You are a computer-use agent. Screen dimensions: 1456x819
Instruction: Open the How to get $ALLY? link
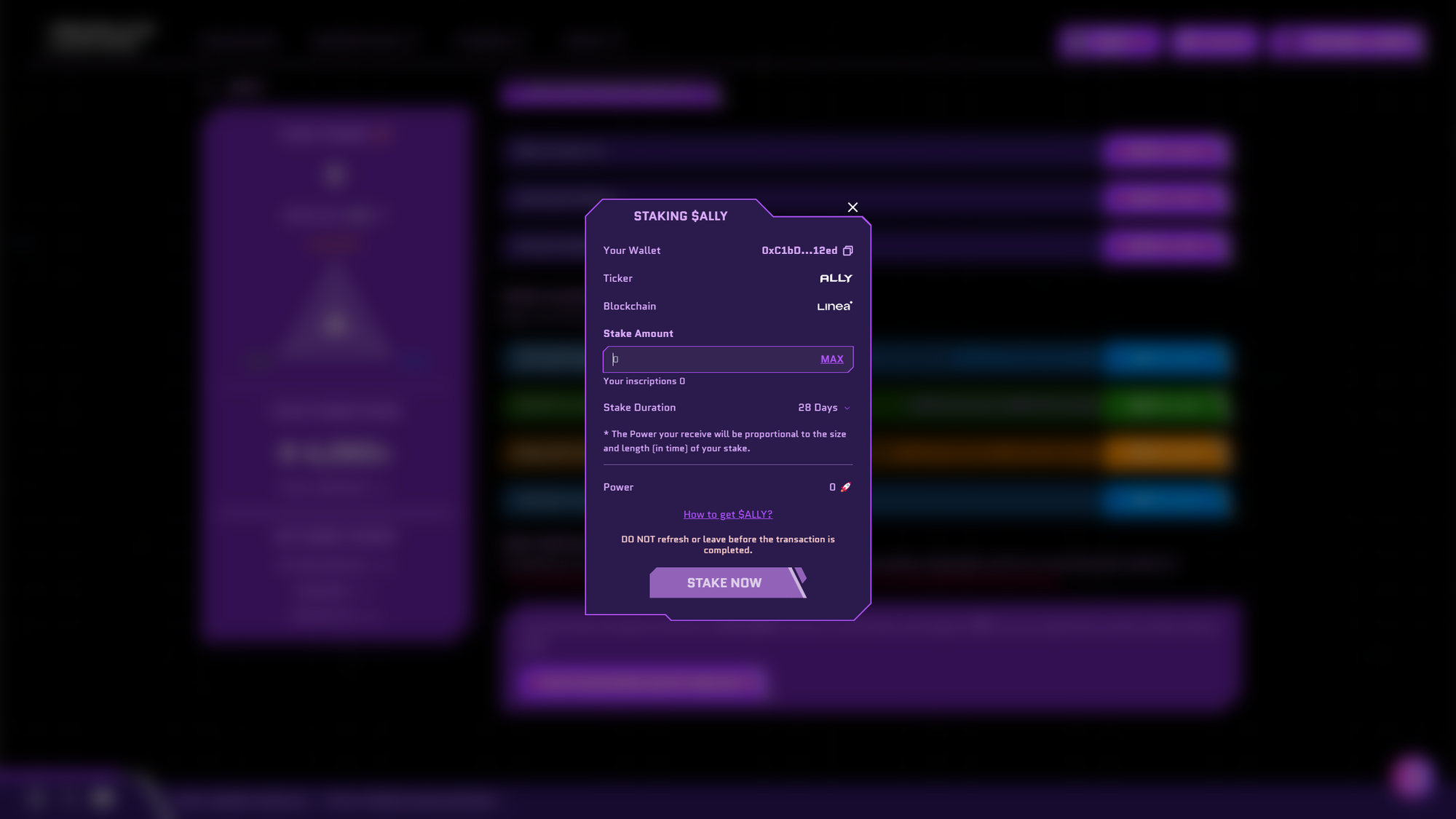click(728, 514)
